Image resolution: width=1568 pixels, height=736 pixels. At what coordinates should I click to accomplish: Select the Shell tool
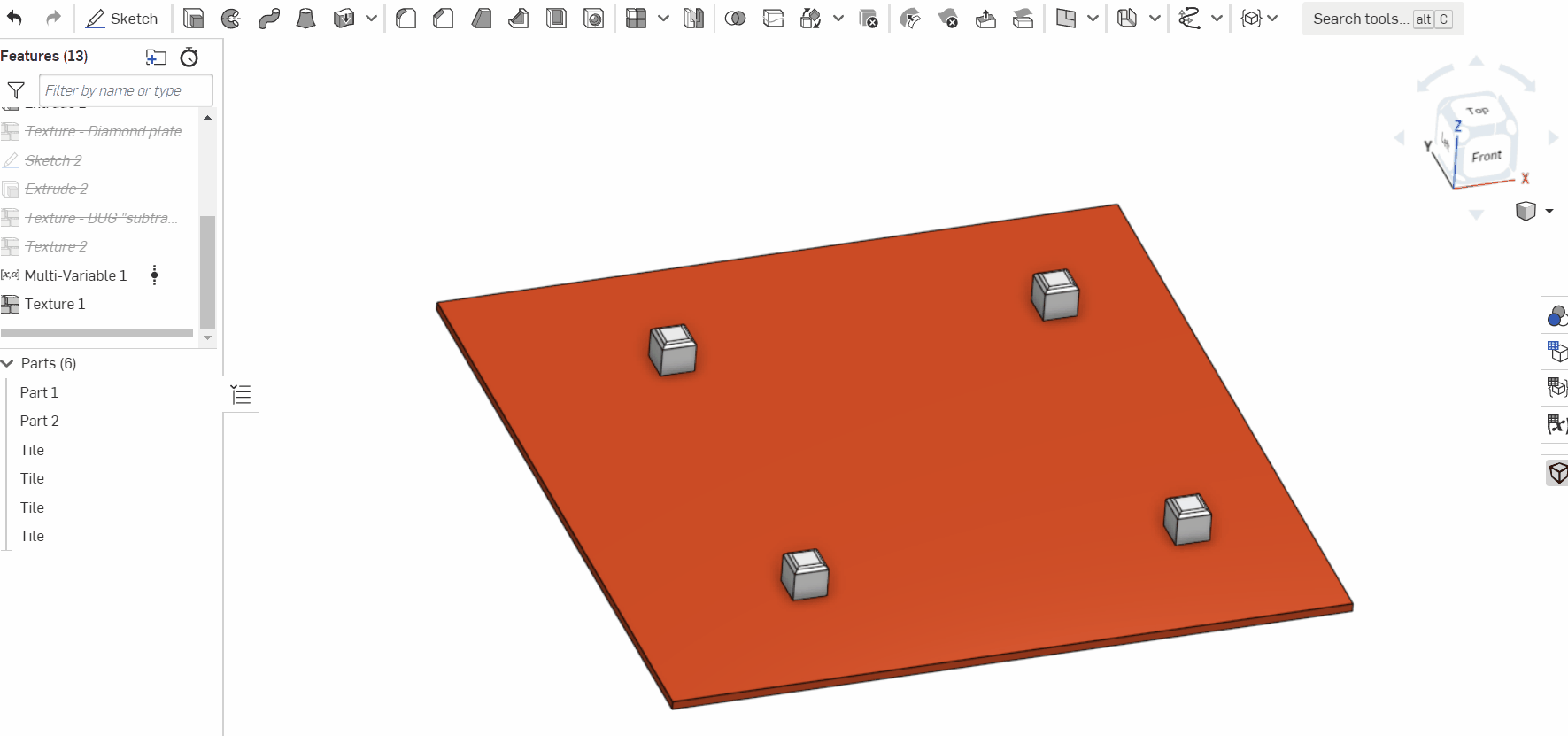click(x=557, y=19)
